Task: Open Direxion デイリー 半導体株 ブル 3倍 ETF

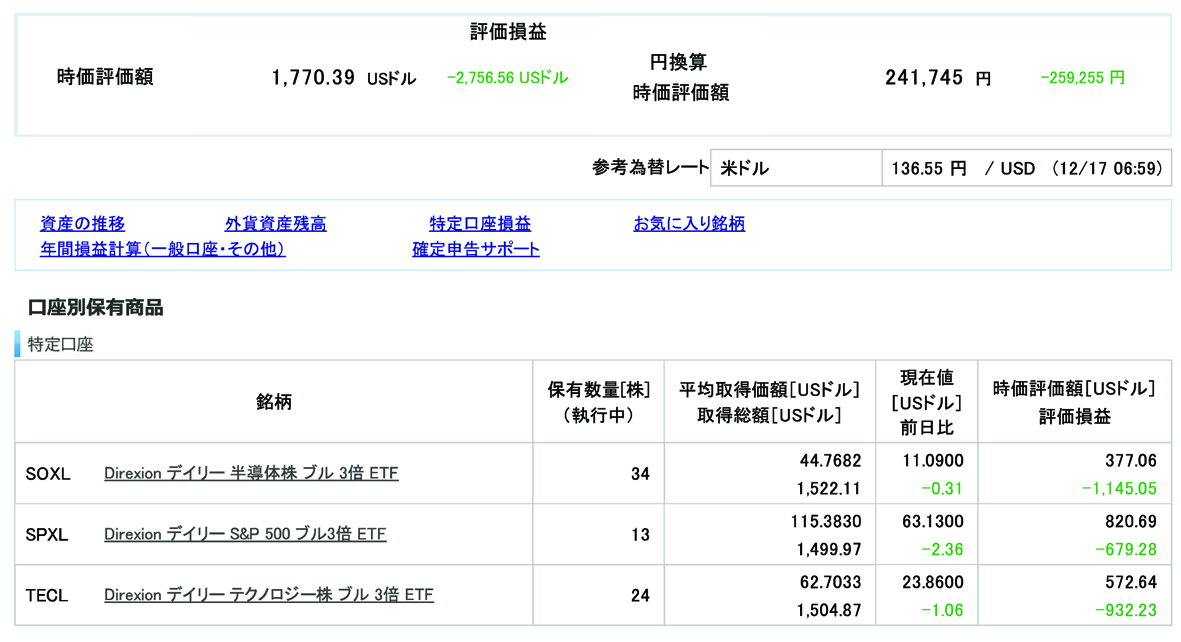Action: pos(251,473)
